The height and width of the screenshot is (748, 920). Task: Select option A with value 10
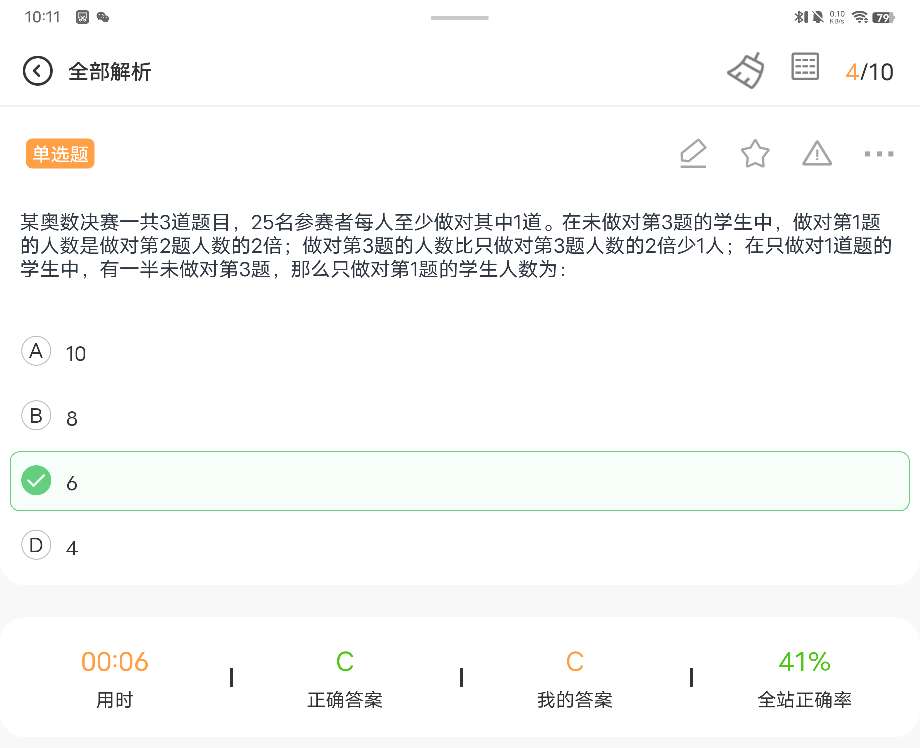(x=459, y=352)
